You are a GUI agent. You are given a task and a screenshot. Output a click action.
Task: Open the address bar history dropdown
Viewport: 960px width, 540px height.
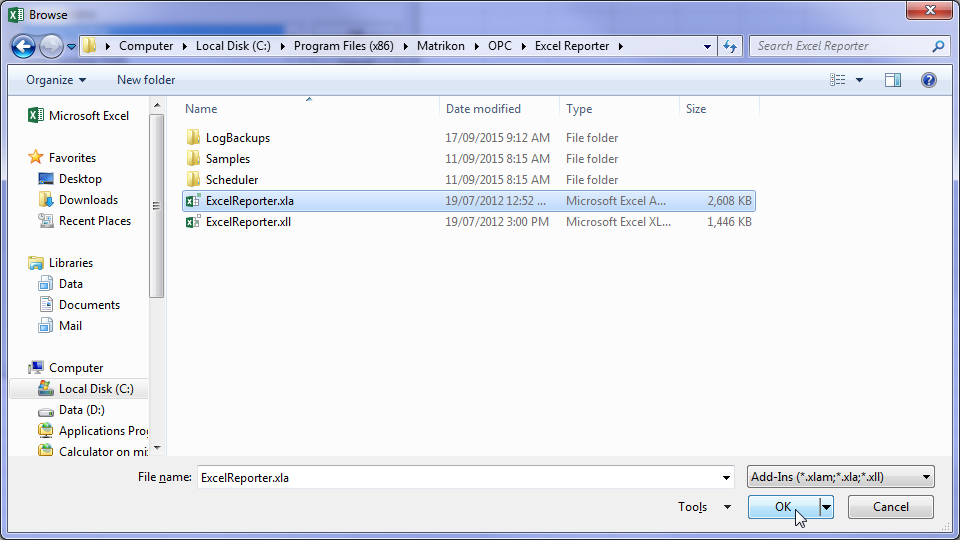coord(707,47)
